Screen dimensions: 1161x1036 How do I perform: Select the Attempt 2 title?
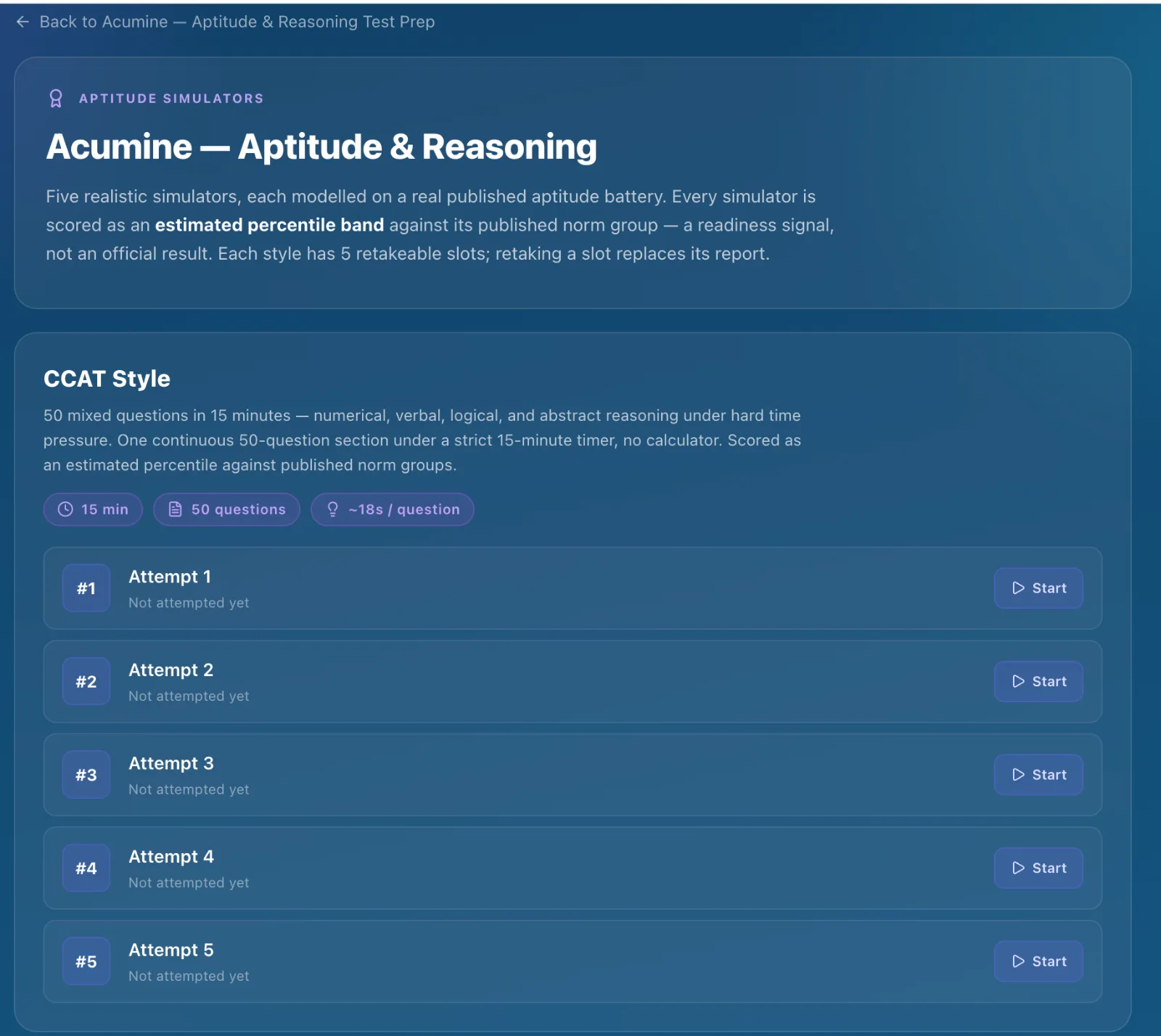pyautogui.click(x=171, y=670)
